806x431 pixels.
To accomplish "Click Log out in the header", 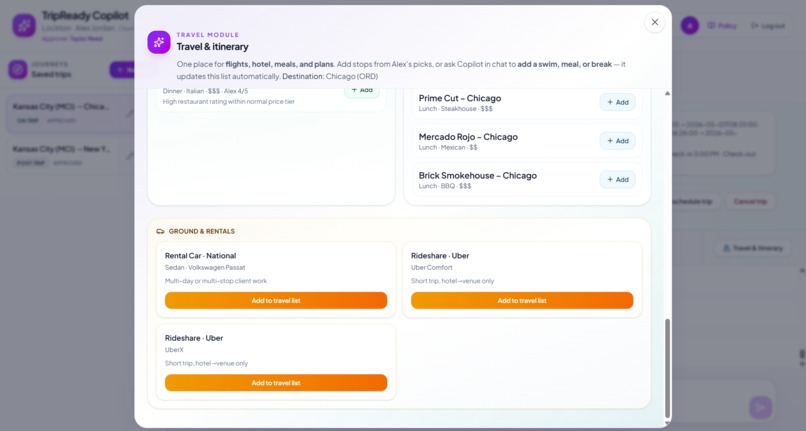I will coord(768,26).
